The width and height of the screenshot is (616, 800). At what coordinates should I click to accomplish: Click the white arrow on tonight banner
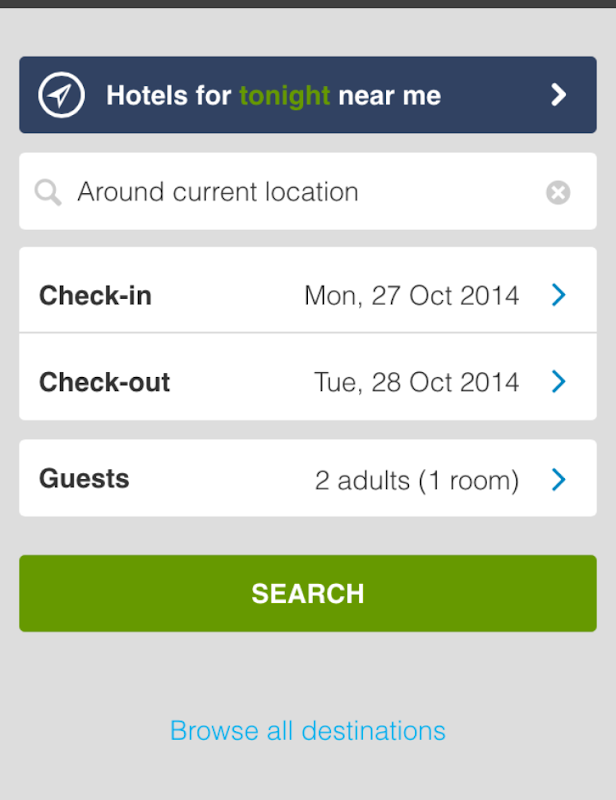point(558,95)
